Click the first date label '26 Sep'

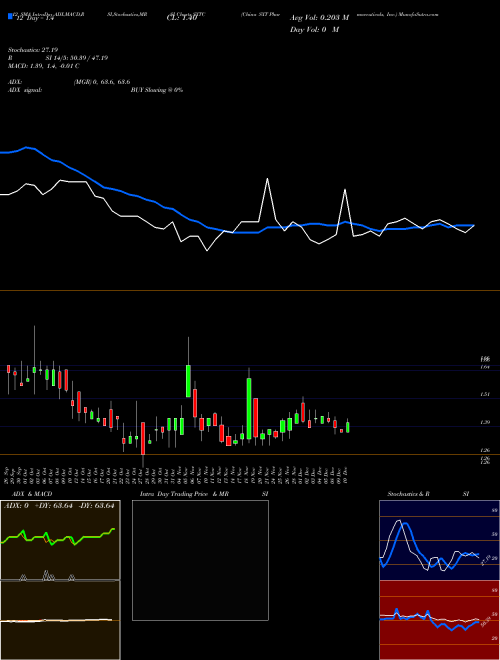point(8,475)
